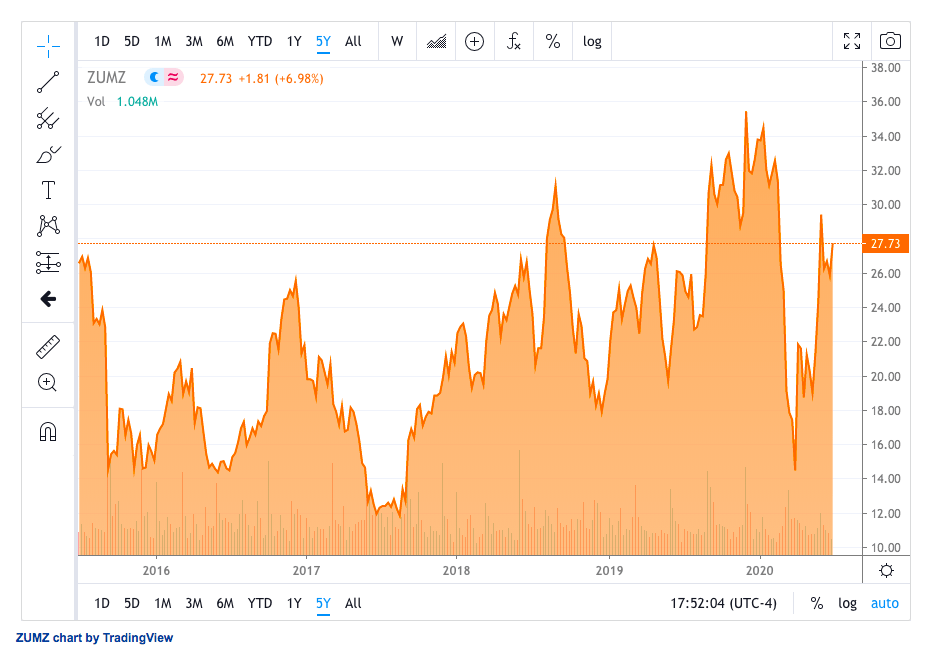Toggle log scale in bottom bar
The image size is (928, 651).
[x=847, y=603]
